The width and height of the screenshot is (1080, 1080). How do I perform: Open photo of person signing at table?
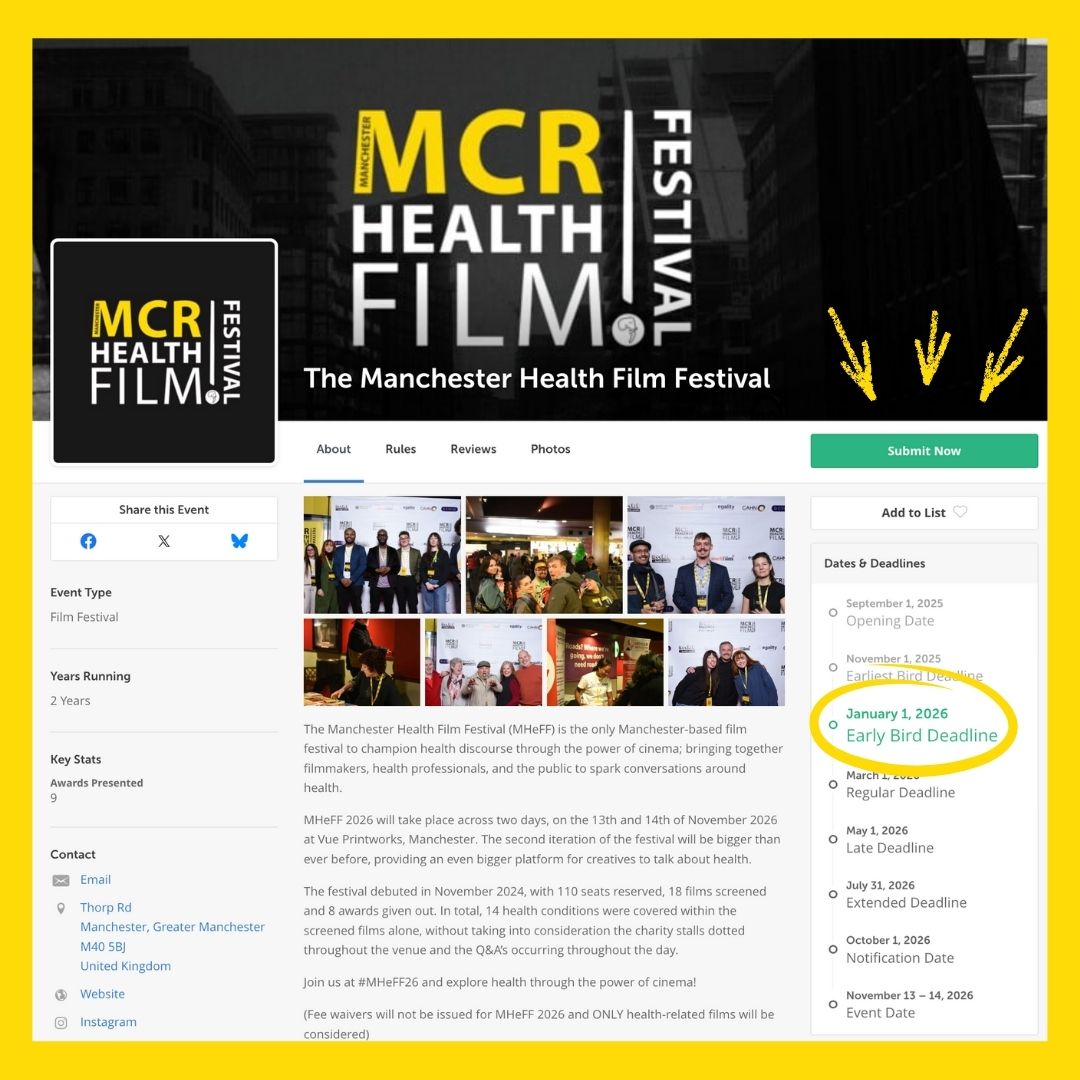pos(362,662)
